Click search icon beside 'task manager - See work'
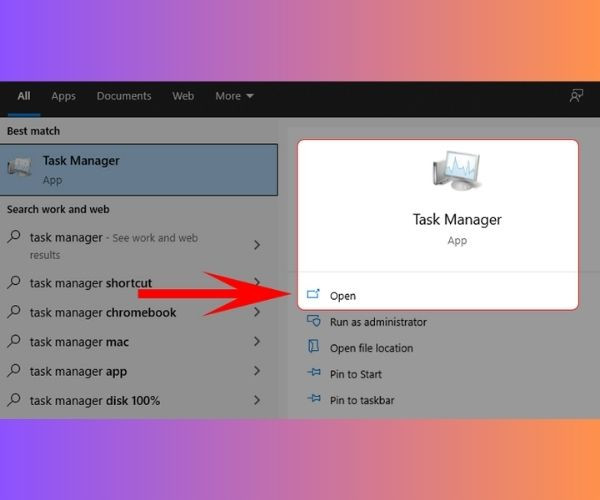Screen dimensions: 600x500 click(x=13, y=236)
